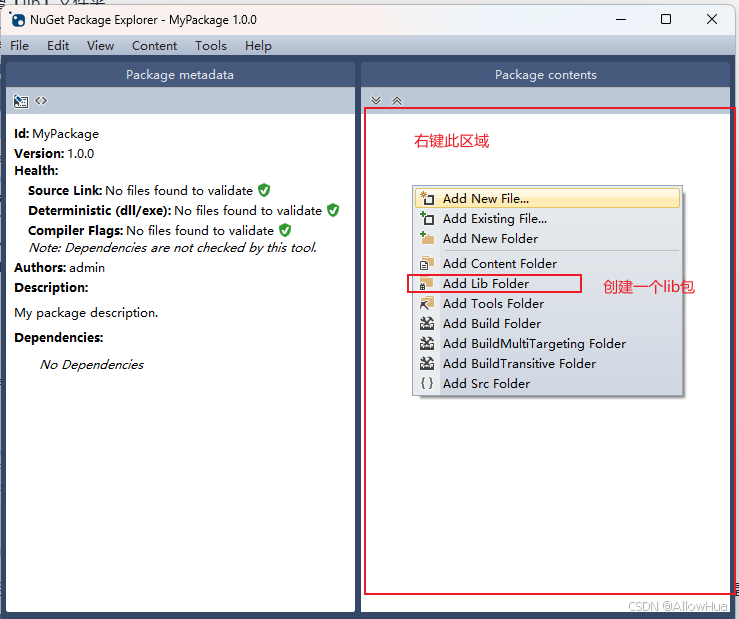Screen dimensions: 739x619
Task: Expand all package contents with double-down chevron
Action: (376, 100)
